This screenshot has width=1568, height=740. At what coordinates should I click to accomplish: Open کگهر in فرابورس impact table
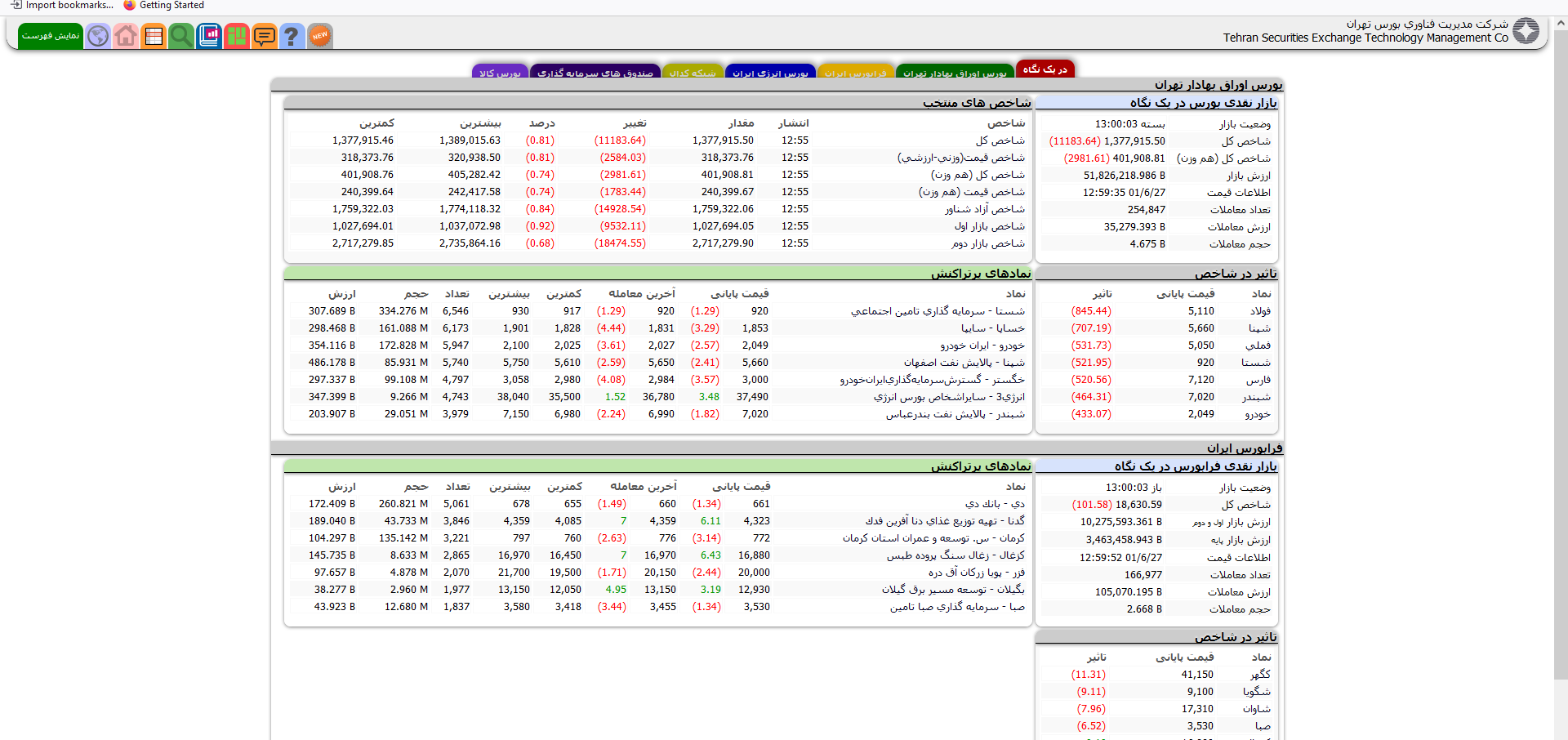click(x=1260, y=675)
